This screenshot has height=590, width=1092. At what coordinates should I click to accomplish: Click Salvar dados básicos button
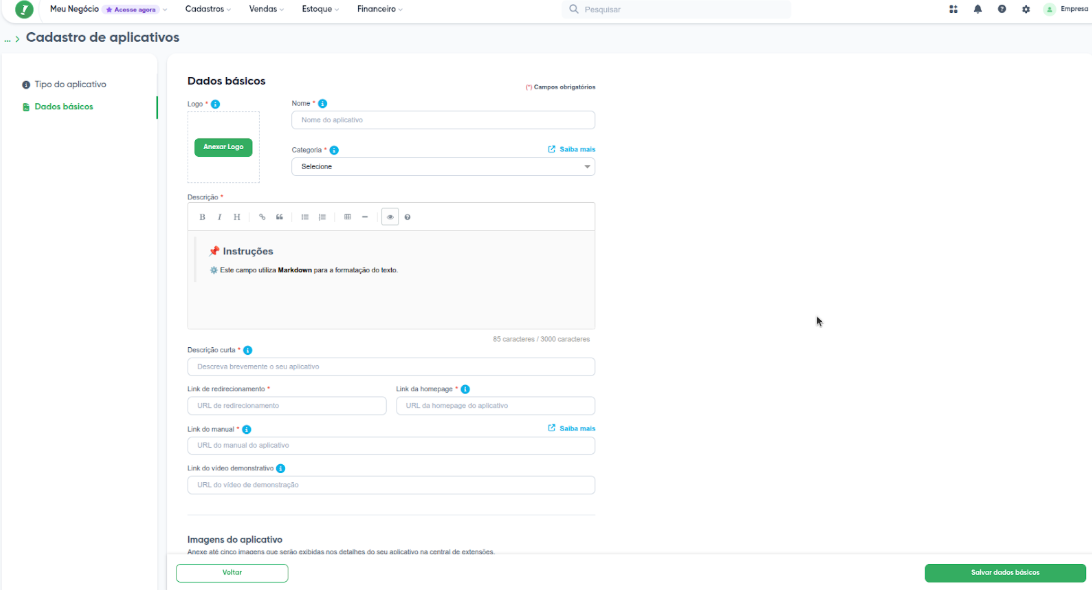[x=1005, y=573]
